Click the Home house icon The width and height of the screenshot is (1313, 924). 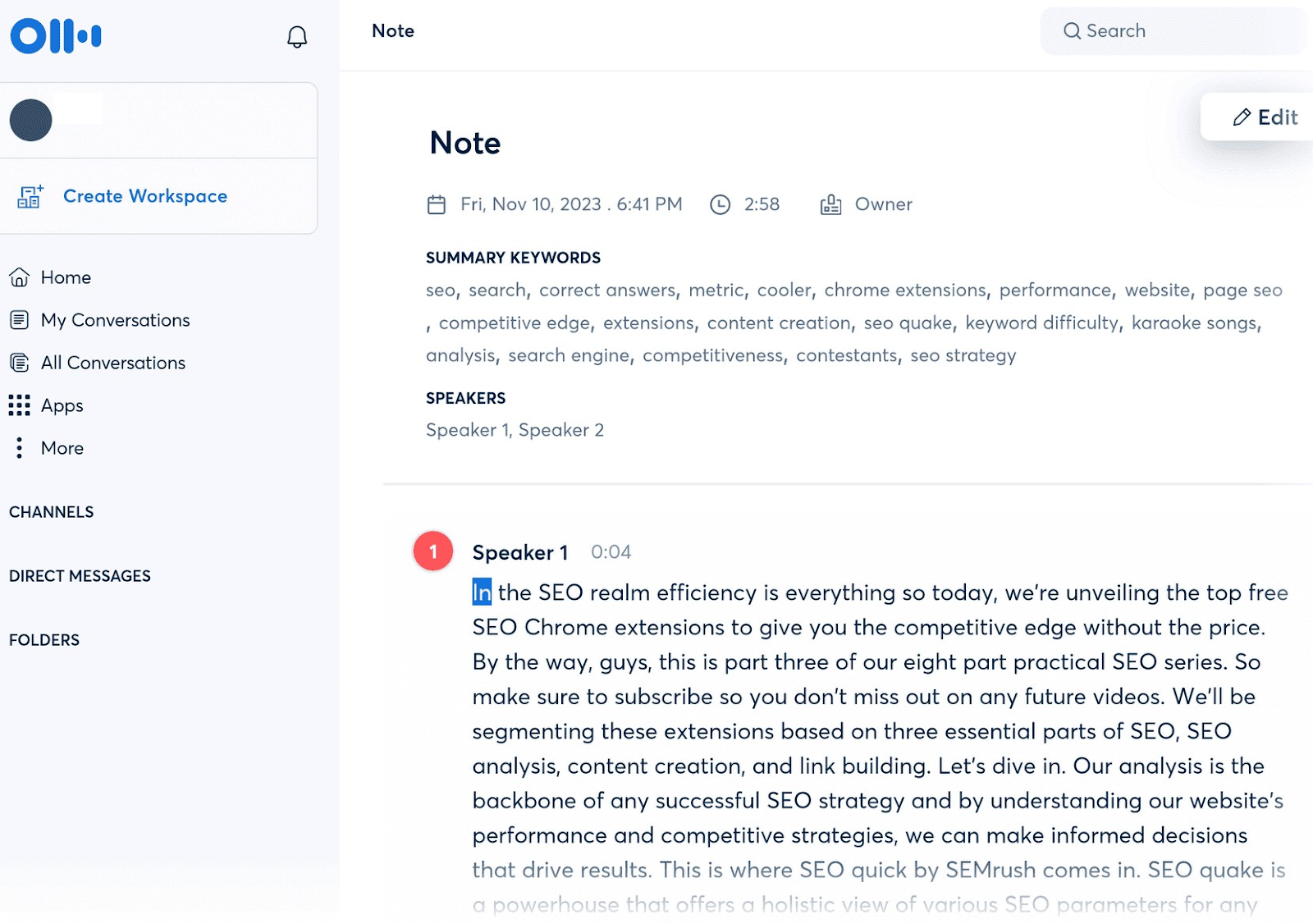pyautogui.click(x=20, y=277)
